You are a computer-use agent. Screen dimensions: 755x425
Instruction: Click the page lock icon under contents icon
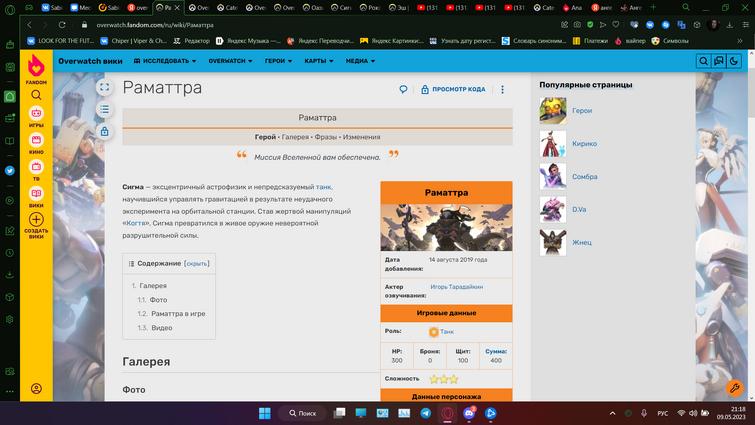point(104,131)
